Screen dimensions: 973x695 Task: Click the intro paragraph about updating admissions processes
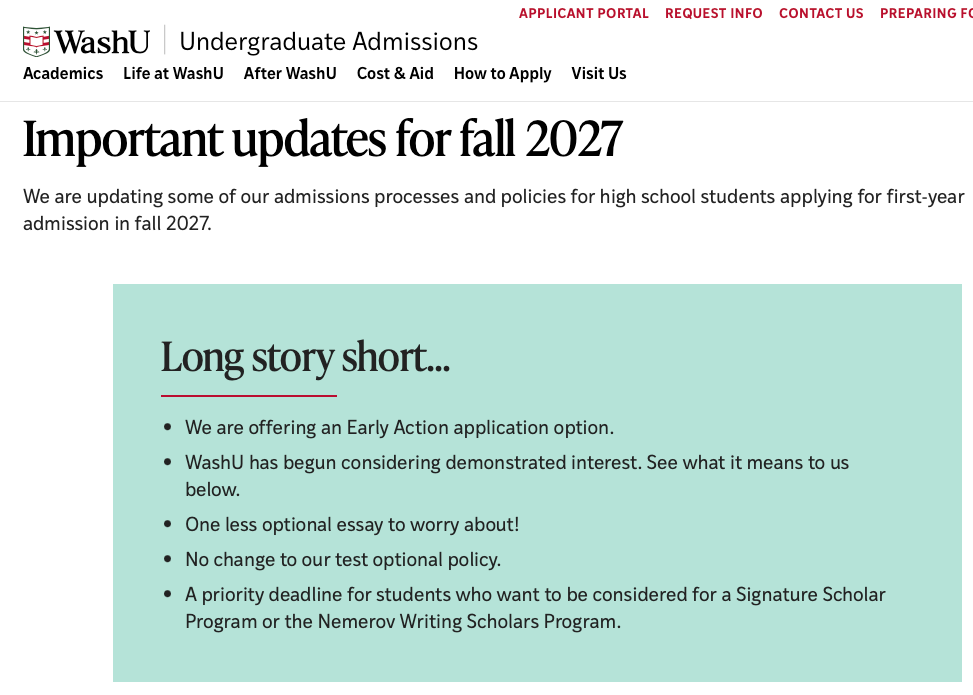pyautogui.click(x=493, y=210)
